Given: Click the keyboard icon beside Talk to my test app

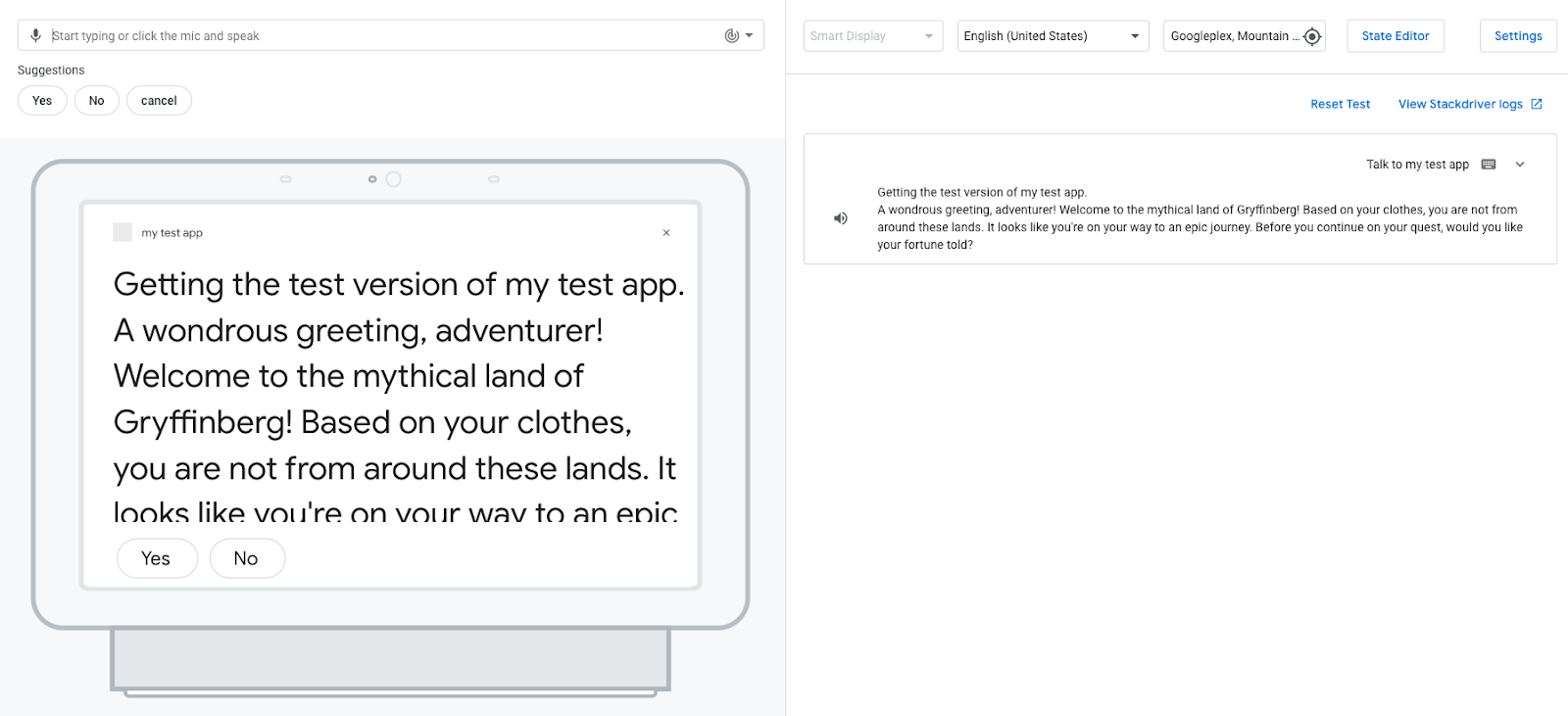Looking at the screenshot, I should 1489,165.
